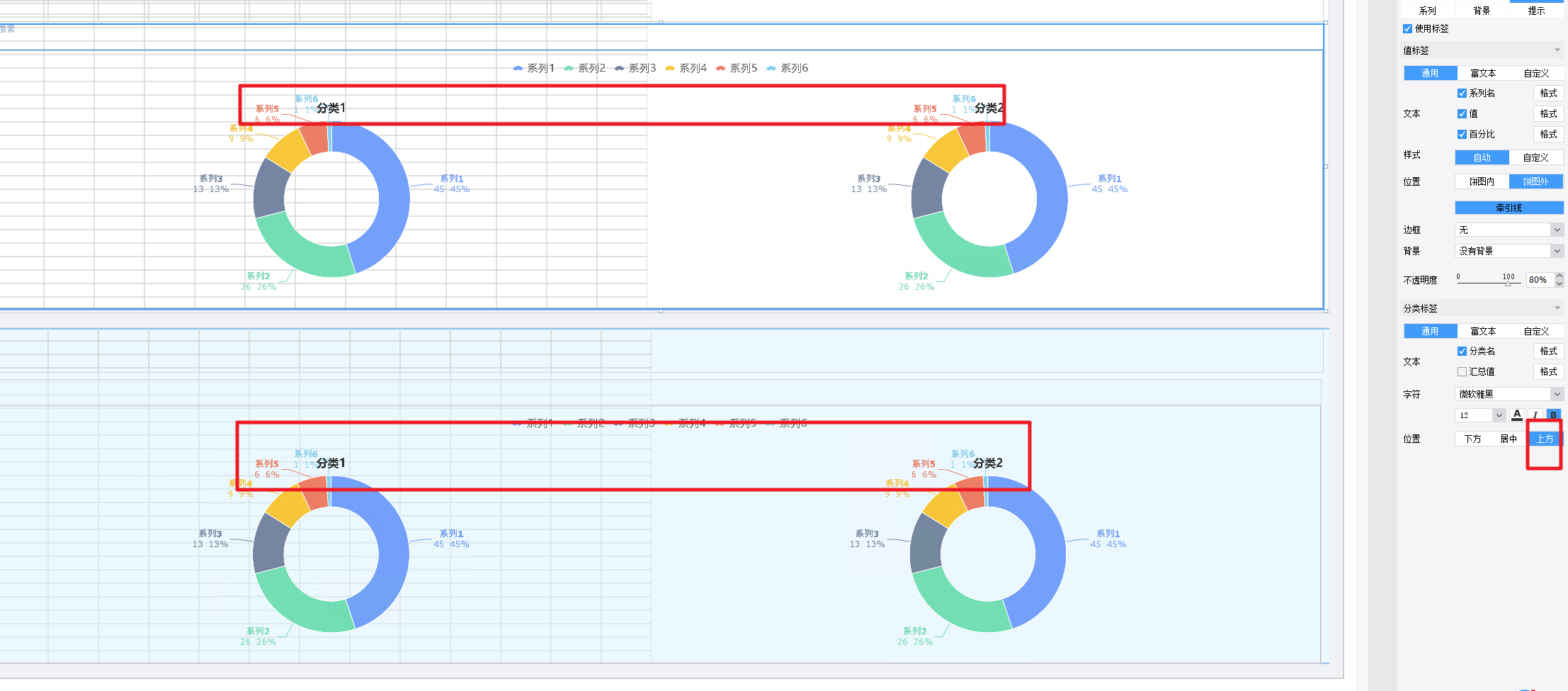The image size is (1568, 691).
Task: Click 系列2 26% label in bottom 分类1 chart
Action: tap(258, 636)
